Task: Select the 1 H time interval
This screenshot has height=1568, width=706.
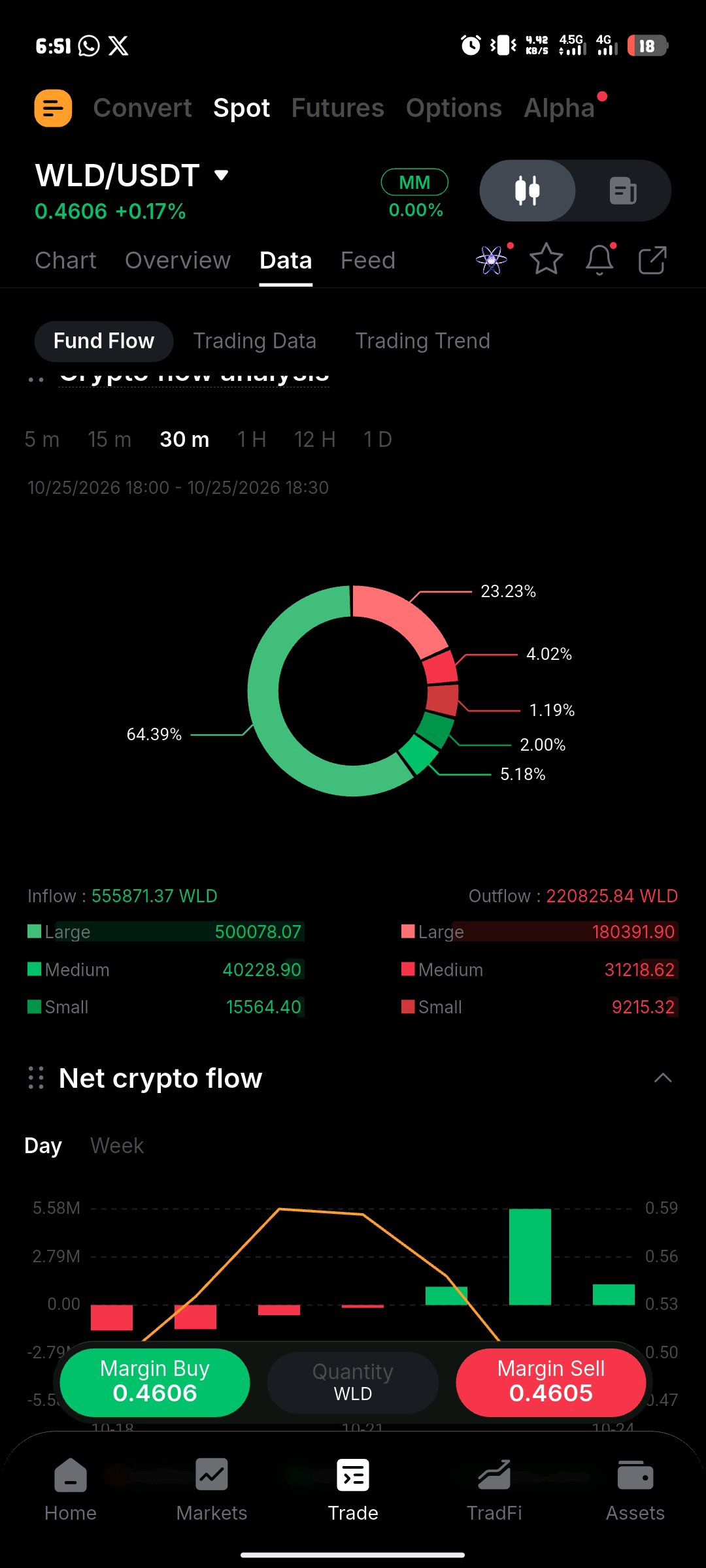Action: pyautogui.click(x=252, y=440)
